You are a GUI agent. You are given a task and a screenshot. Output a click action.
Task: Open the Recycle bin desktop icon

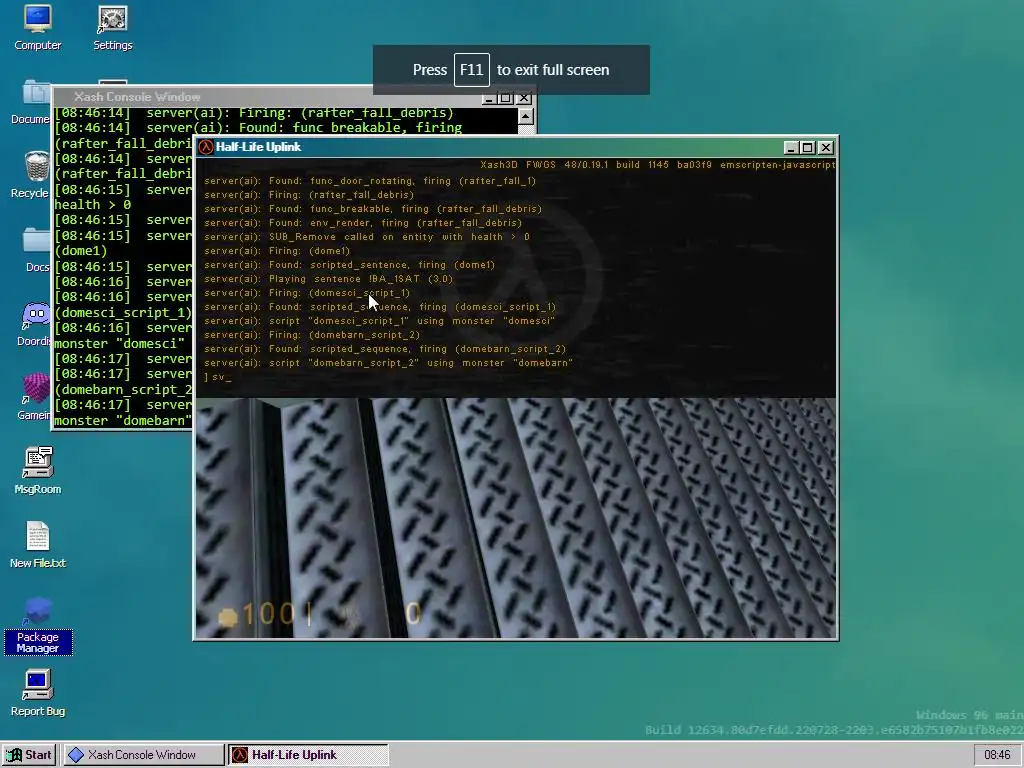[x=31, y=175]
